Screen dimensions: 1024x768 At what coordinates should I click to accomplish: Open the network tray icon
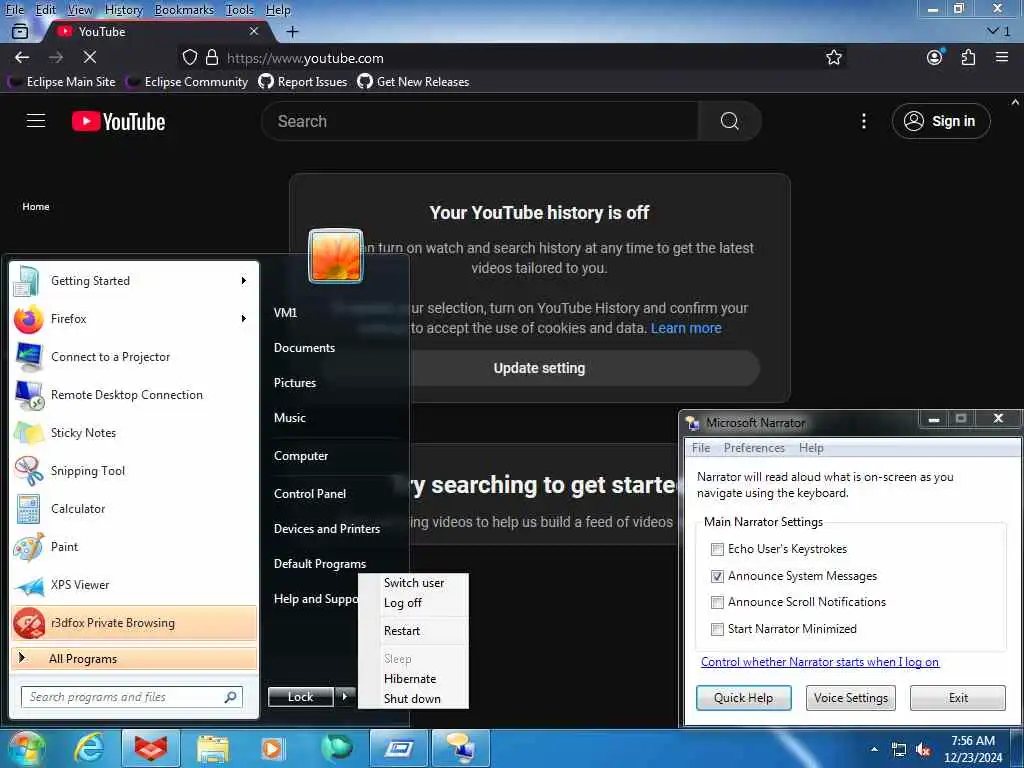coord(899,750)
